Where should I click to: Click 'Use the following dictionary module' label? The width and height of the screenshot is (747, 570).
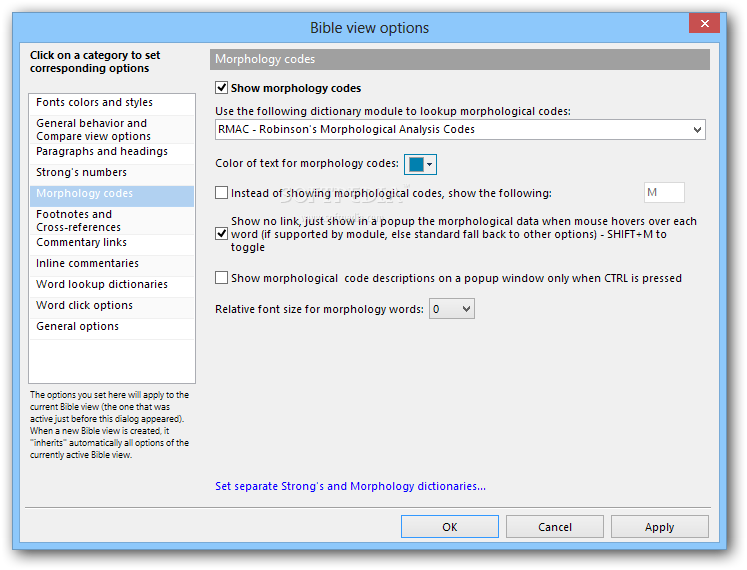(393, 112)
